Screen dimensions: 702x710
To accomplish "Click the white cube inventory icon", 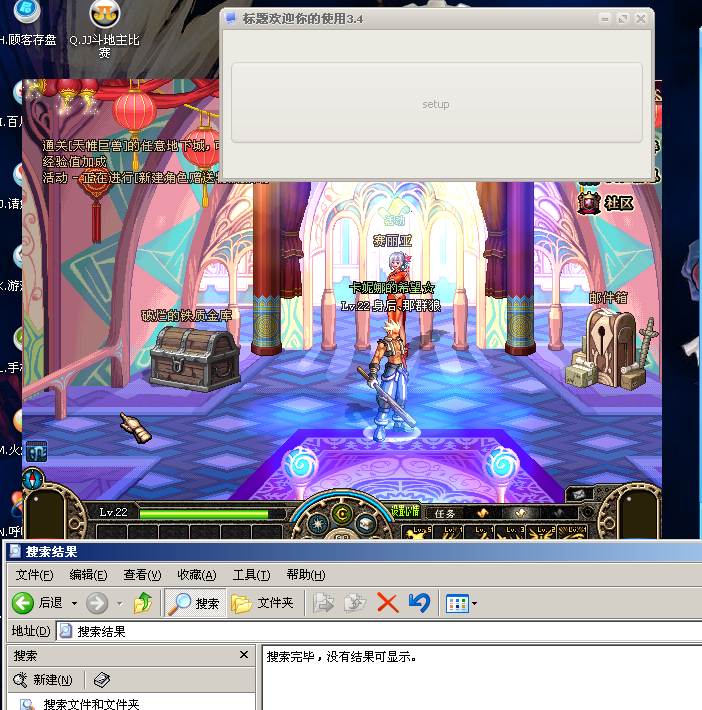I will (x=365, y=524).
